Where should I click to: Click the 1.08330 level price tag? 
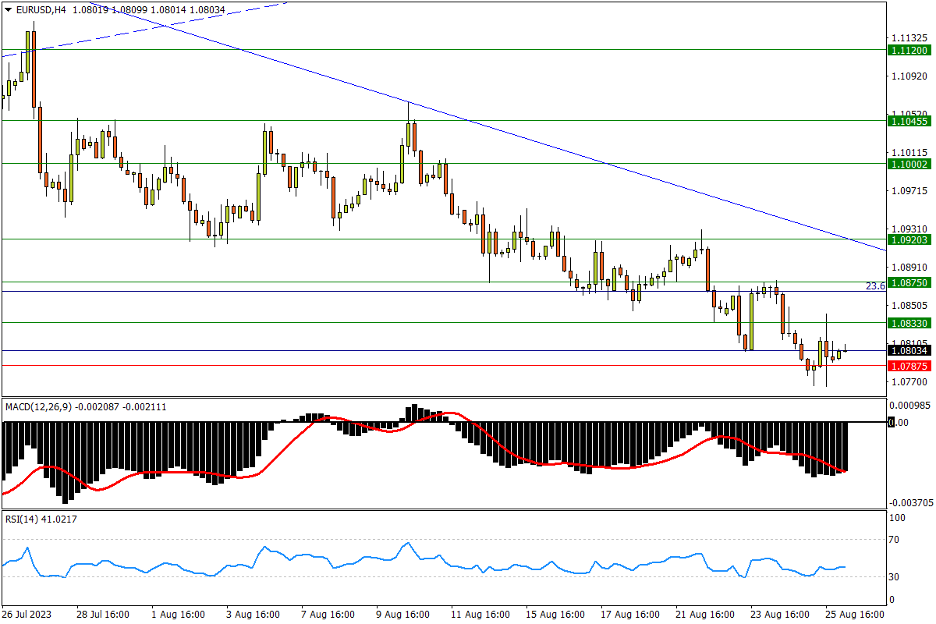909,323
